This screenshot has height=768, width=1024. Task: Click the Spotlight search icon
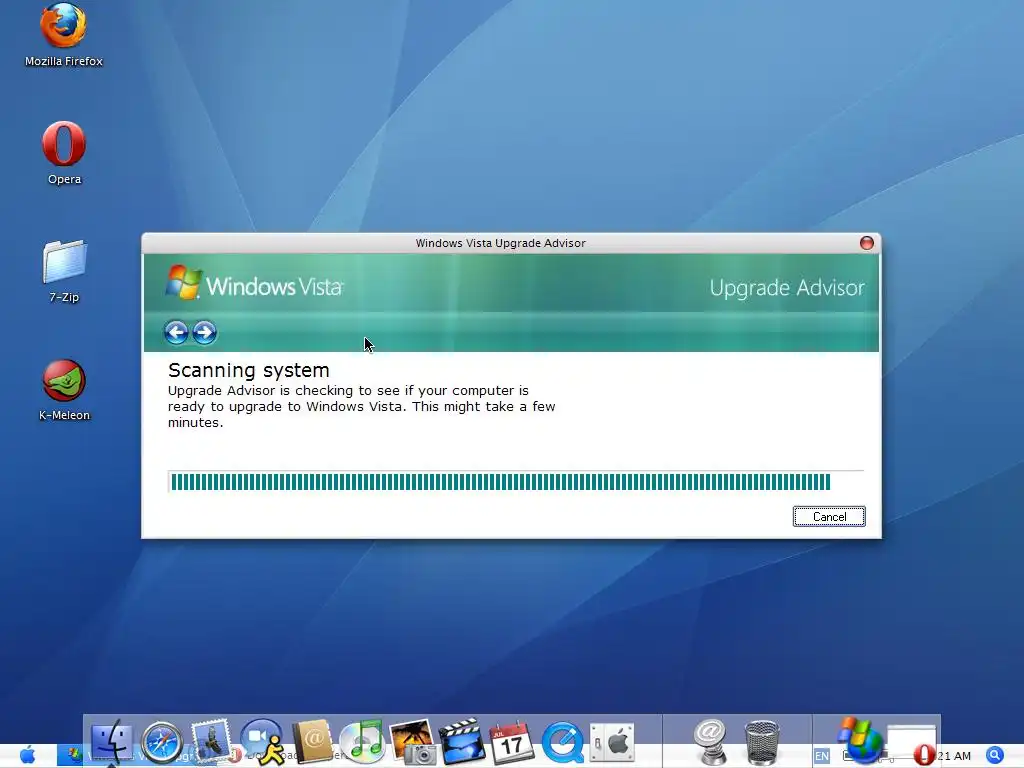tap(995, 756)
